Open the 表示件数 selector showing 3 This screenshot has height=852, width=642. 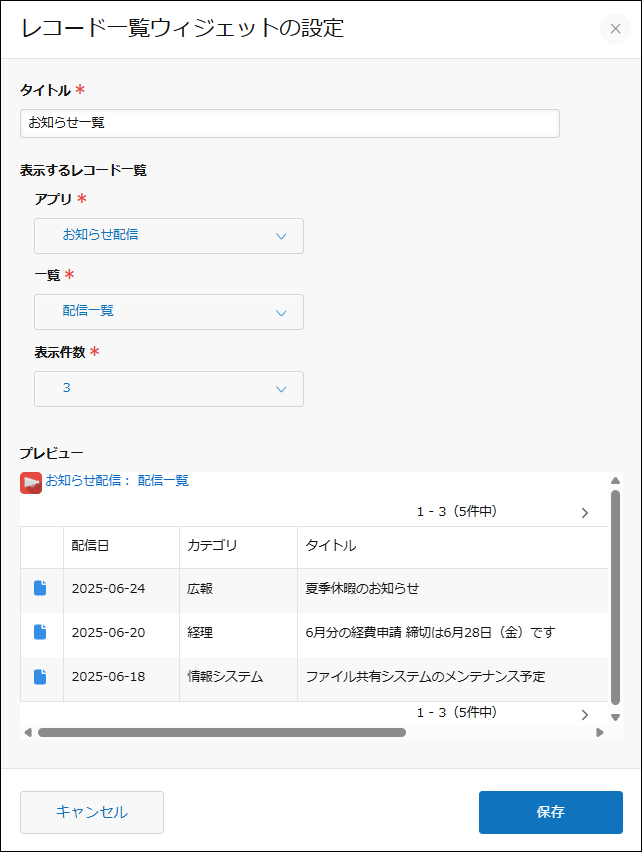(168, 389)
